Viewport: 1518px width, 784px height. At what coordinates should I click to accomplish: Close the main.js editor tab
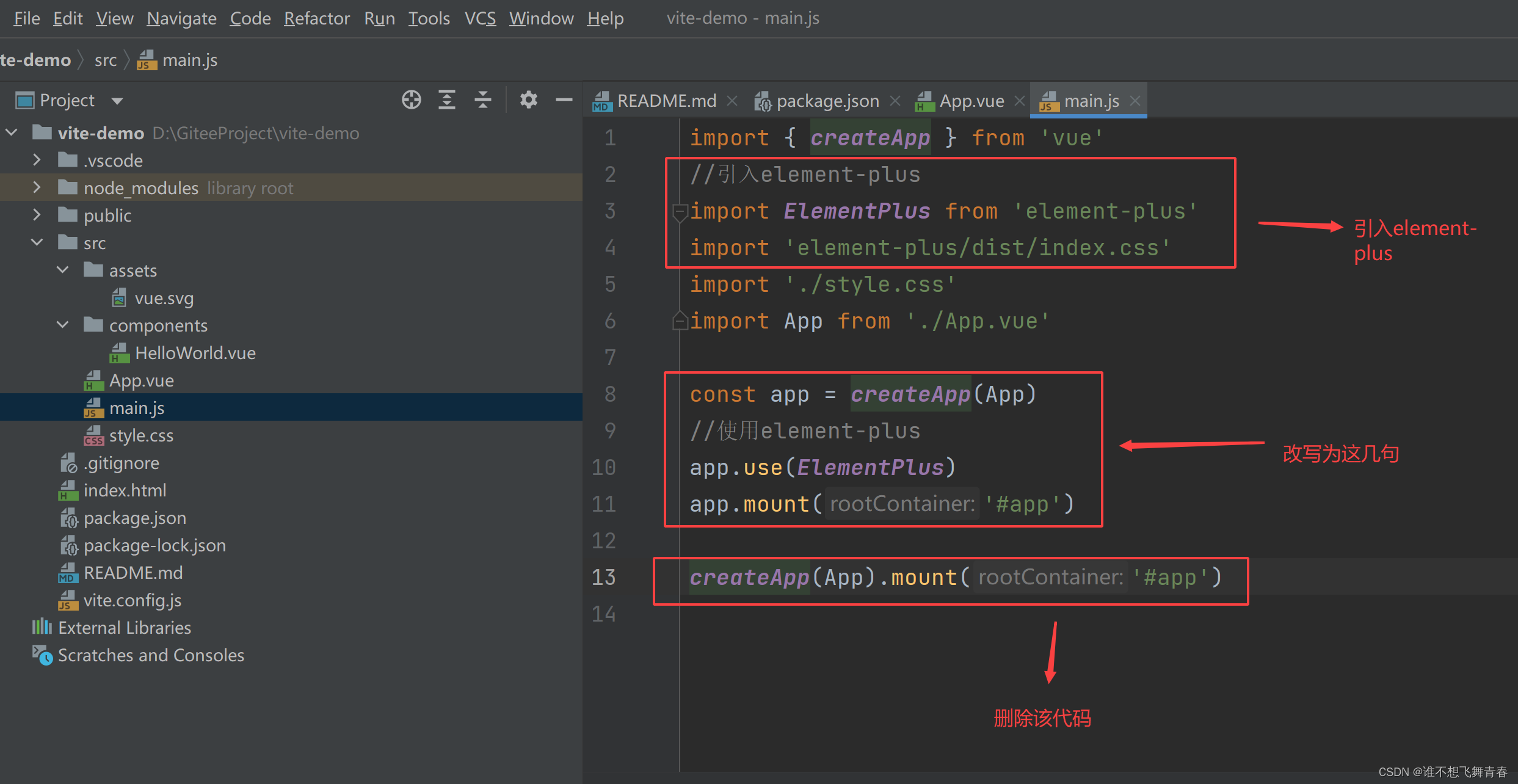(x=1135, y=101)
